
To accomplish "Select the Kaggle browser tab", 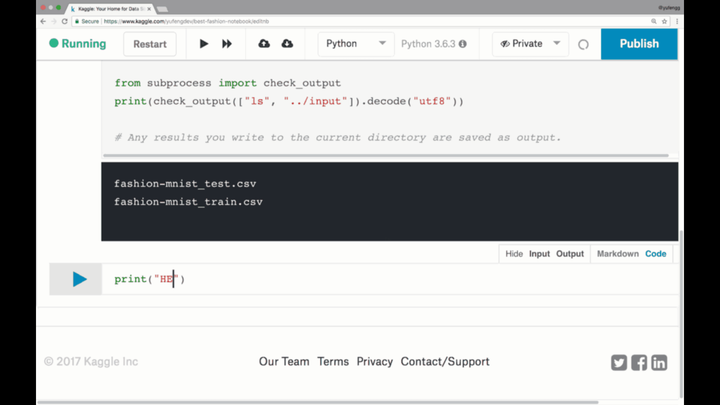I will [x=111, y=9].
